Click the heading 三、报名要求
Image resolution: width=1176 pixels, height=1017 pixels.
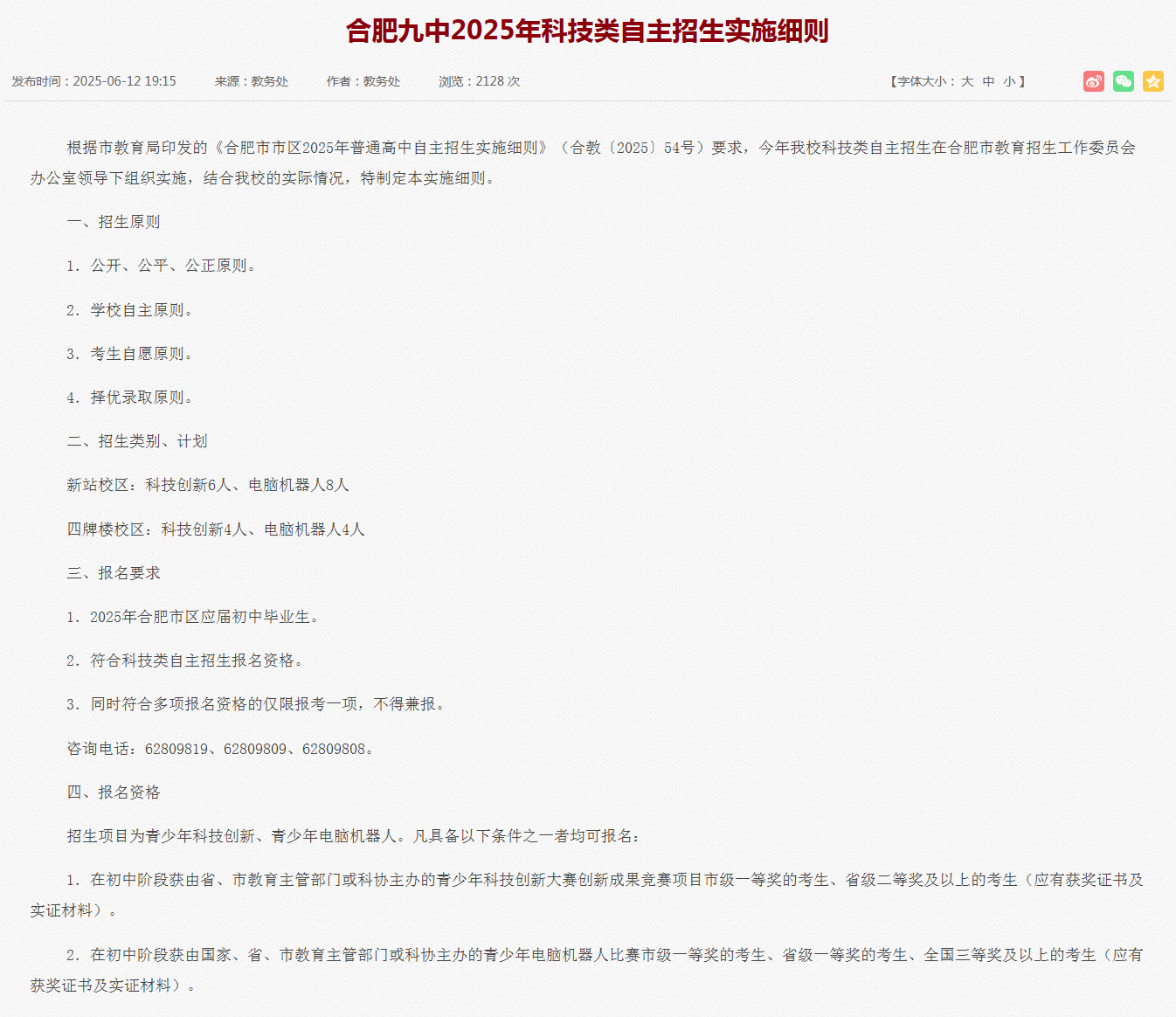click(x=114, y=573)
